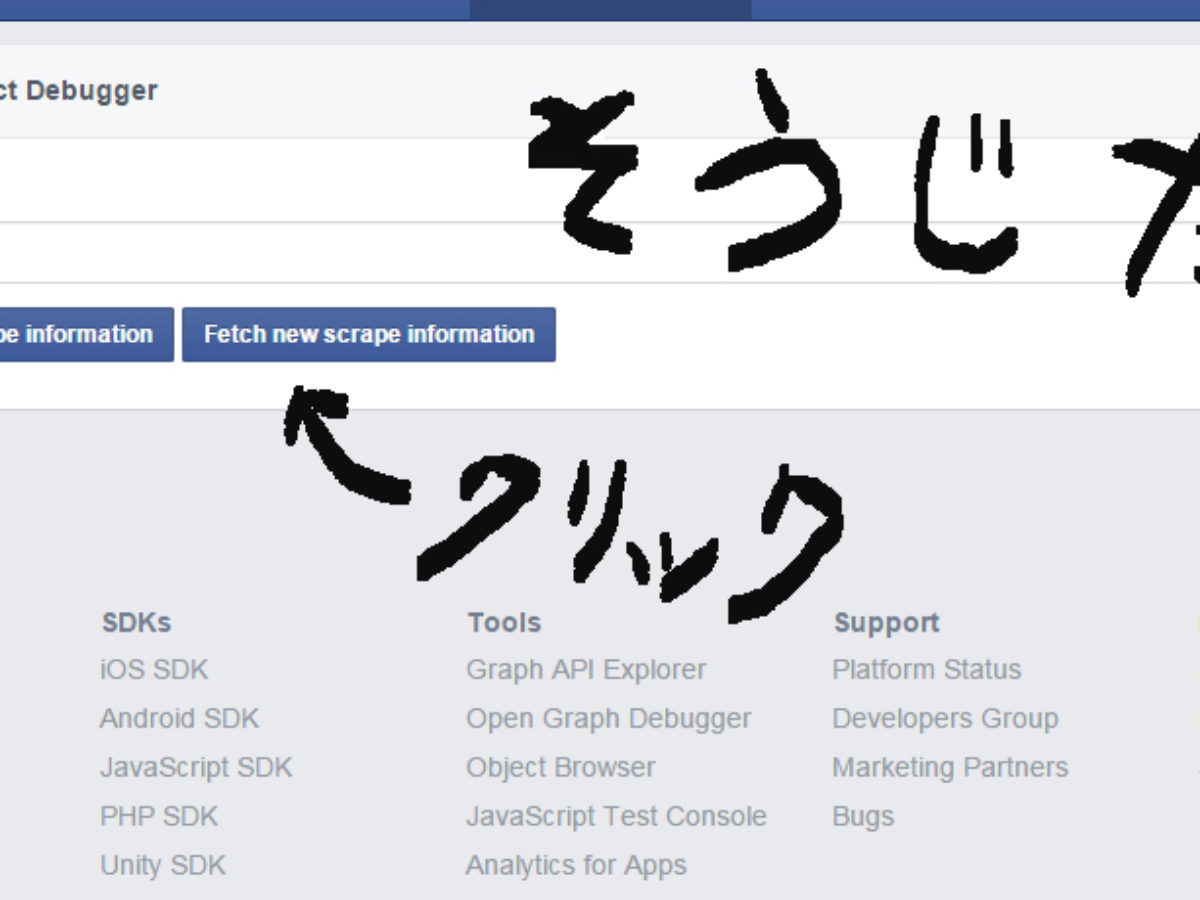This screenshot has width=1200, height=900.
Task: Click the Fetch new scrape information button
Action: coord(368,334)
